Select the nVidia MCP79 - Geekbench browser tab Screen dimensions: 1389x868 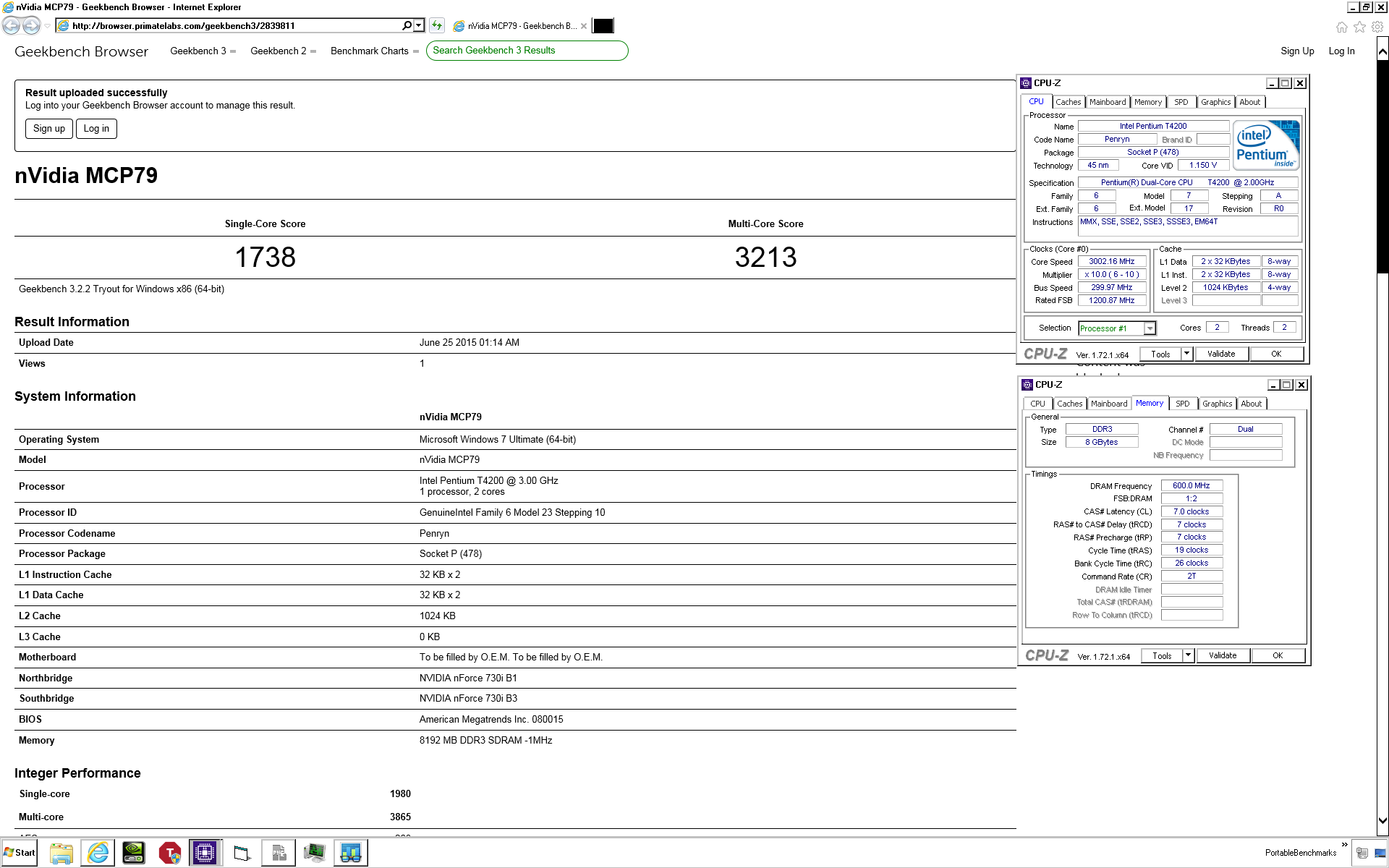coord(519,26)
